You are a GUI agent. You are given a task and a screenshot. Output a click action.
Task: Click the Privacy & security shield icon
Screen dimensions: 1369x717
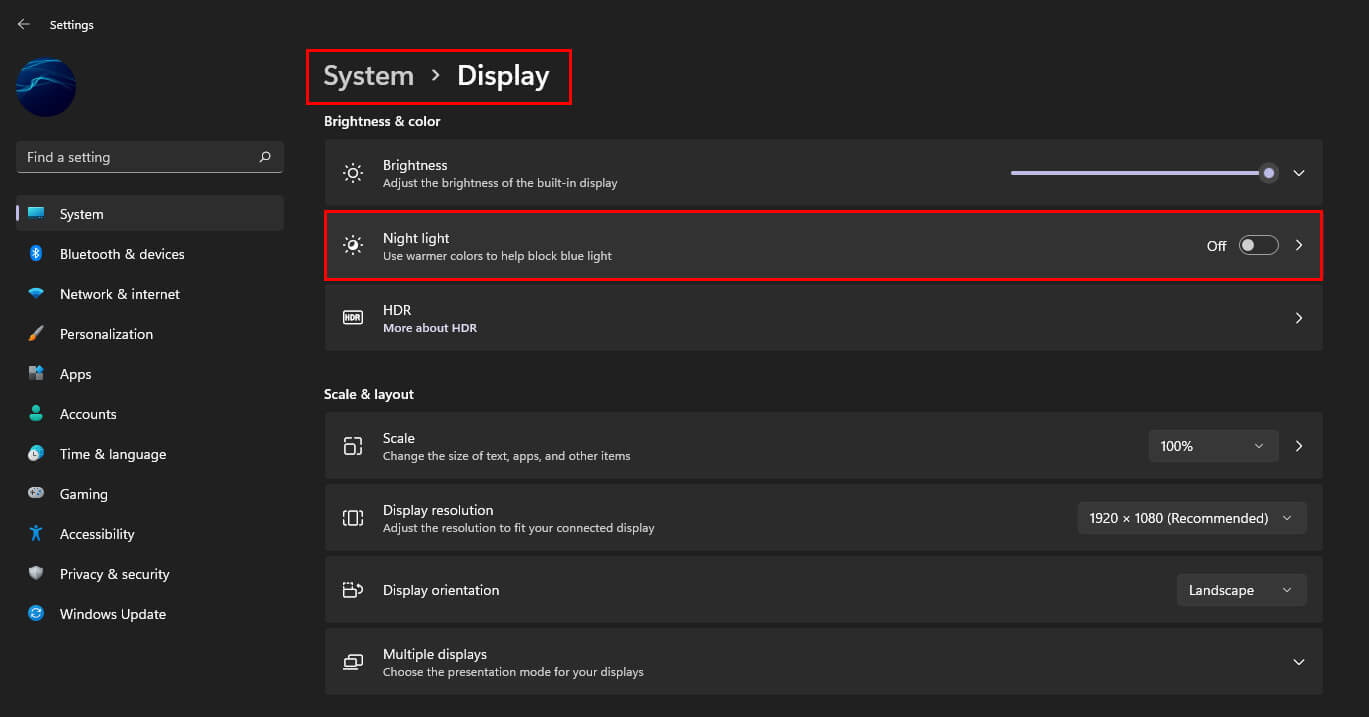click(x=36, y=574)
